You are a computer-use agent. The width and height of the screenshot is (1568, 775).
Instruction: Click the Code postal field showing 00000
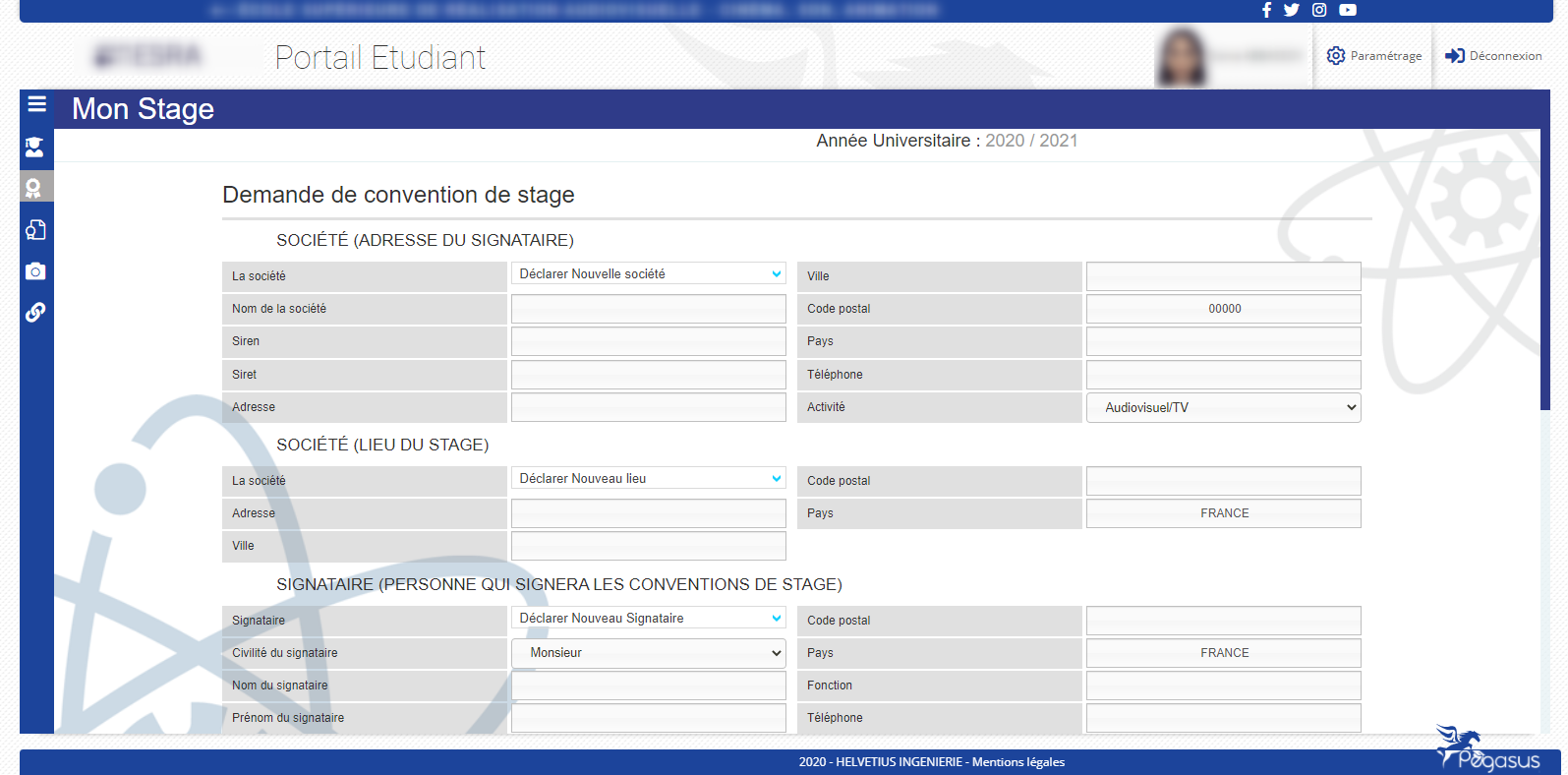click(x=1224, y=309)
